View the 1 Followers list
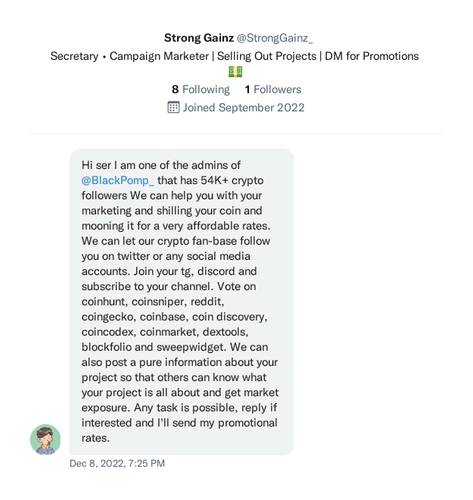The image size is (473, 500). 273,89
